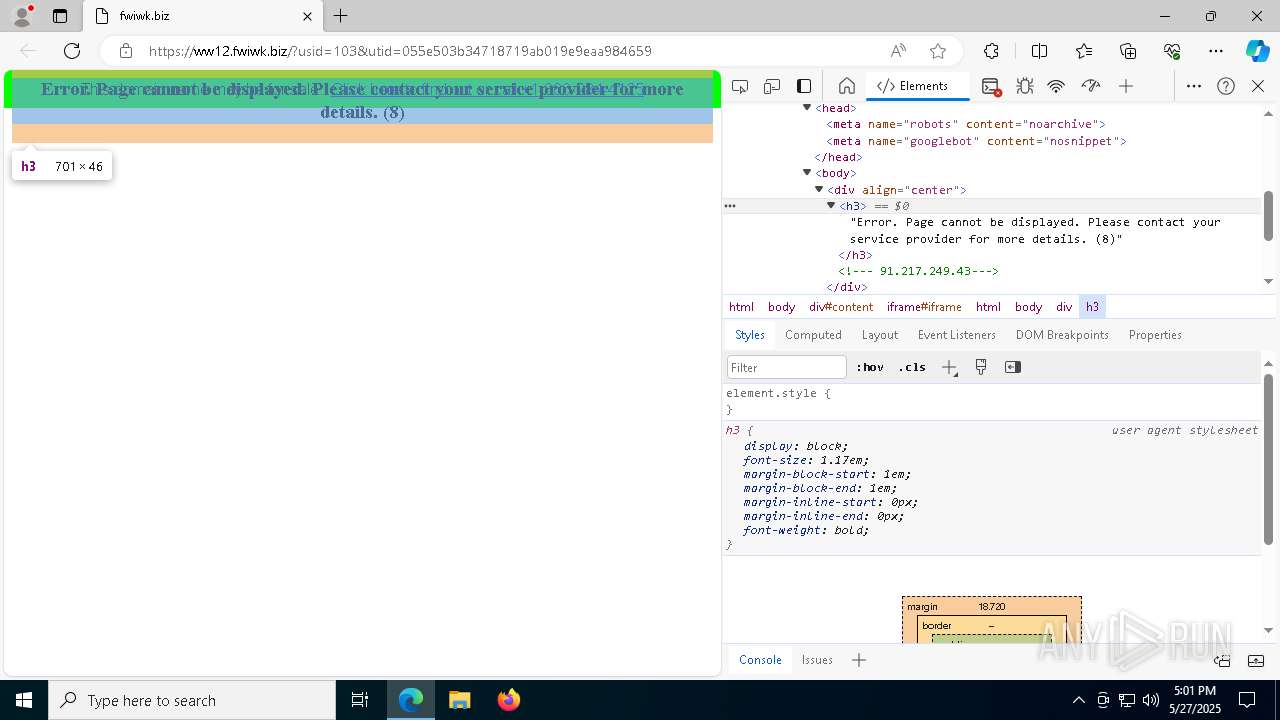The height and width of the screenshot is (720, 1280).
Task: Open the Browser essentials heart icon
Action: click(x=1172, y=51)
